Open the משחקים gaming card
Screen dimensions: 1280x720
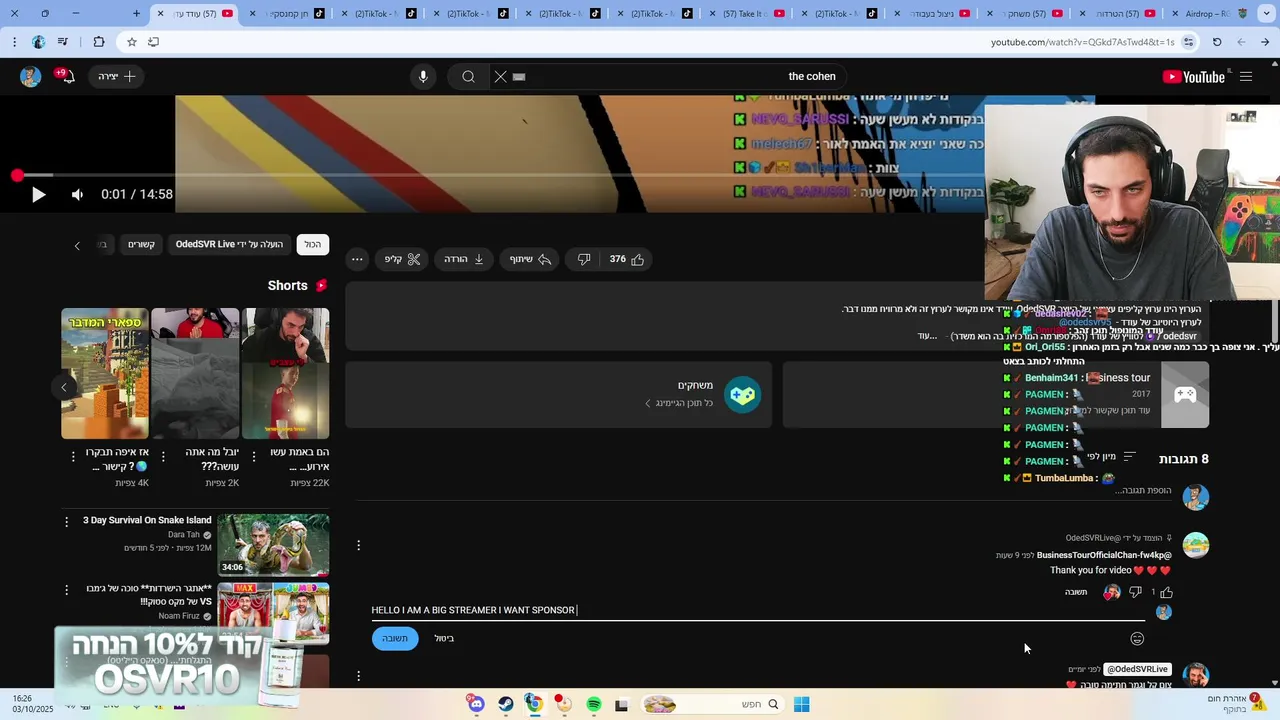click(559, 395)
